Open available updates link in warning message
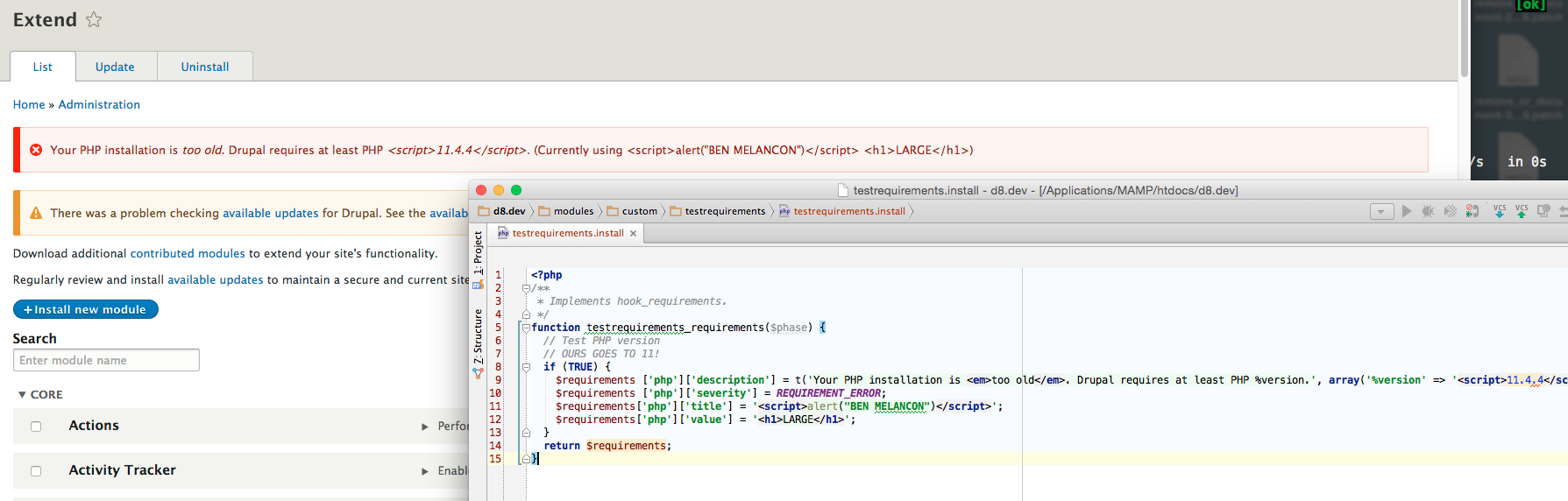 [x=270, y=213]
